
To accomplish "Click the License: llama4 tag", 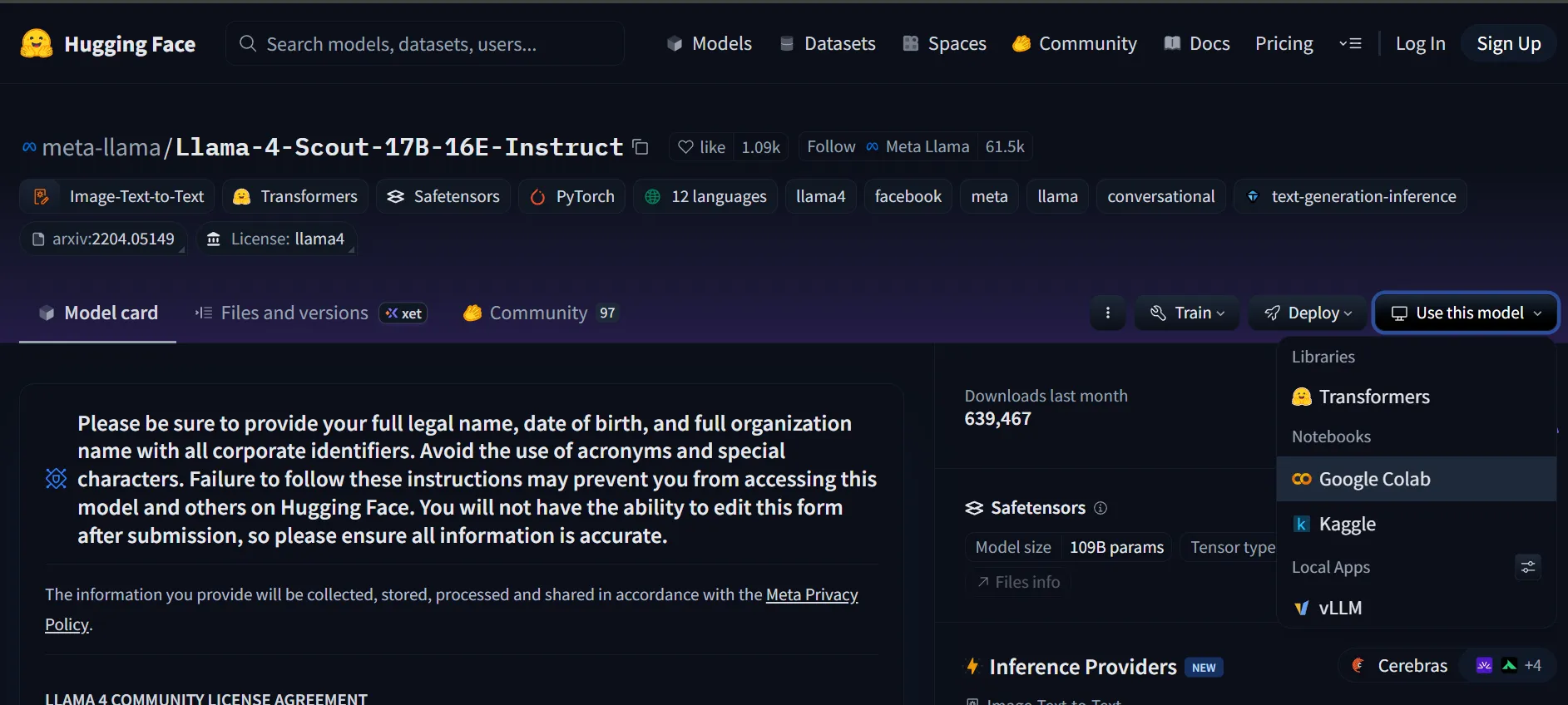I will 276,239.
